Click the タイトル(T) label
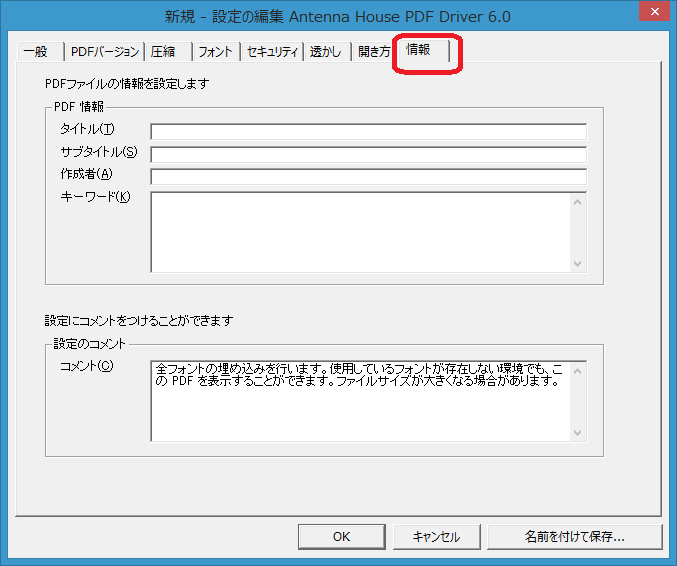Viewport: 677px width, 566px height. coord(87,129)
